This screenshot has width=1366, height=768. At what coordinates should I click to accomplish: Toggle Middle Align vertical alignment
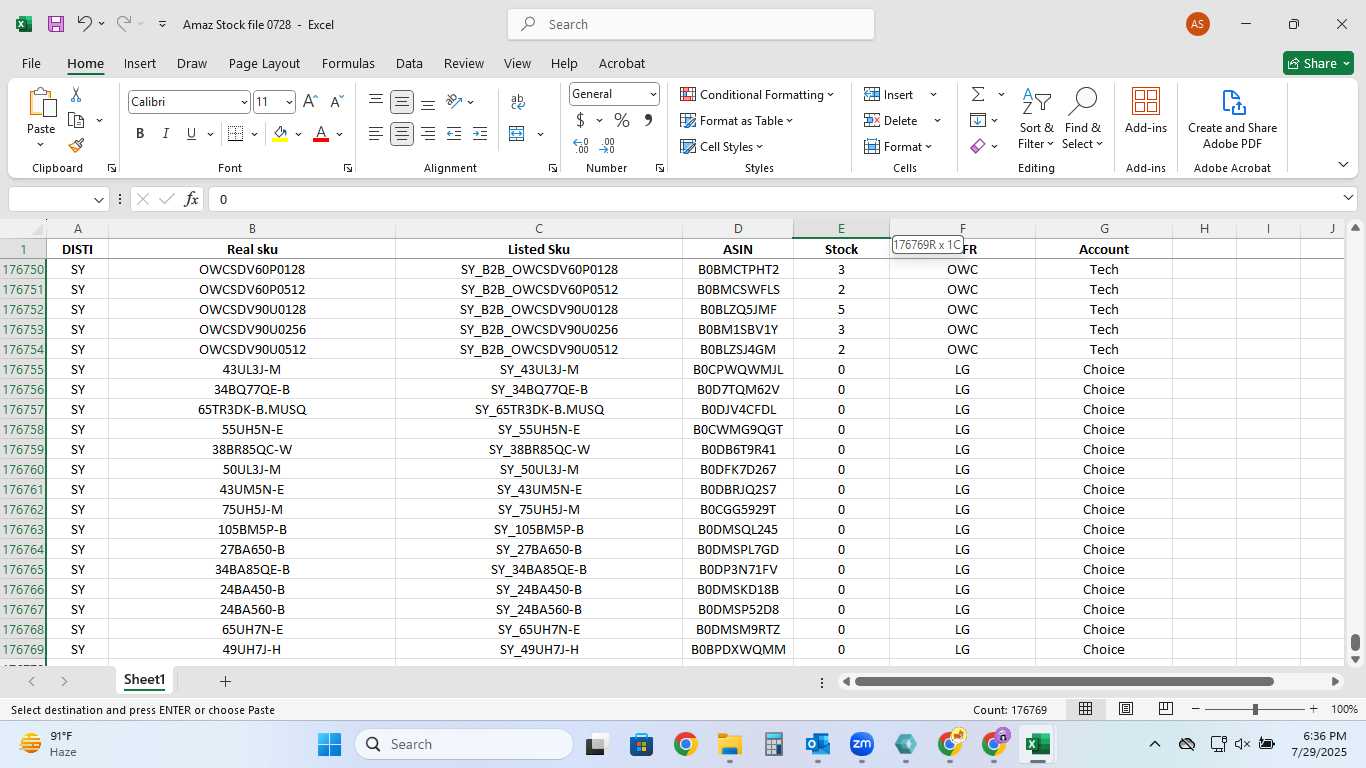tap(402, 102)
